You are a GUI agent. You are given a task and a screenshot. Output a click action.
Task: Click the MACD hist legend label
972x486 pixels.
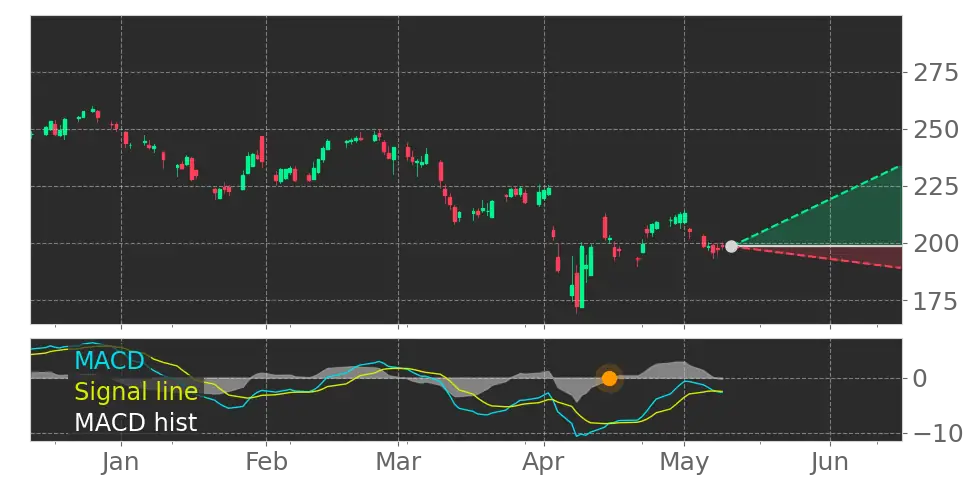[136, 422]
